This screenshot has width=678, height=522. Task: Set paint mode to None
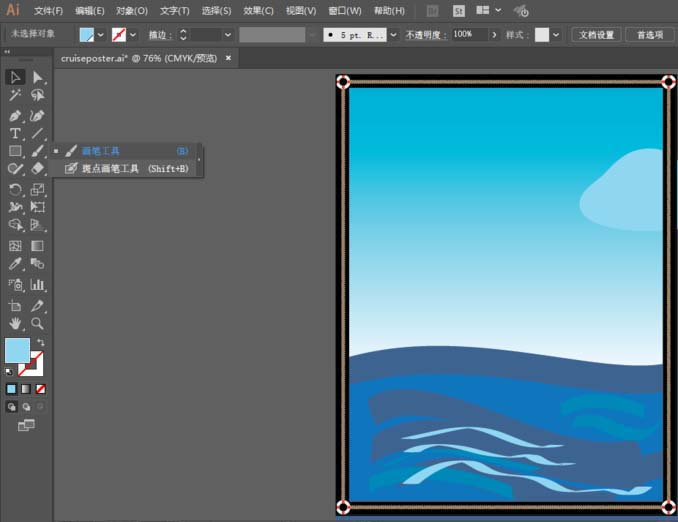pyautogui.click(x=41, y=388)
